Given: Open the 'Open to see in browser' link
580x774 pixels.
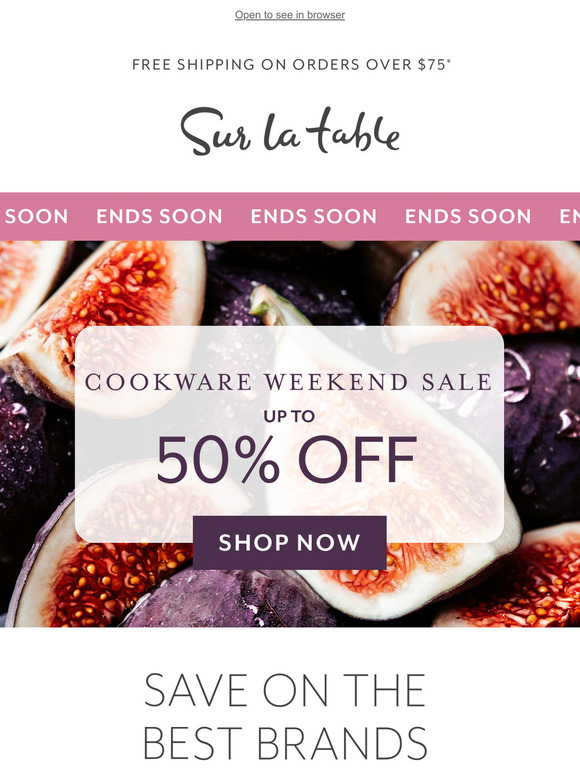Looking at the screenshot, I should tap(290, 15).
